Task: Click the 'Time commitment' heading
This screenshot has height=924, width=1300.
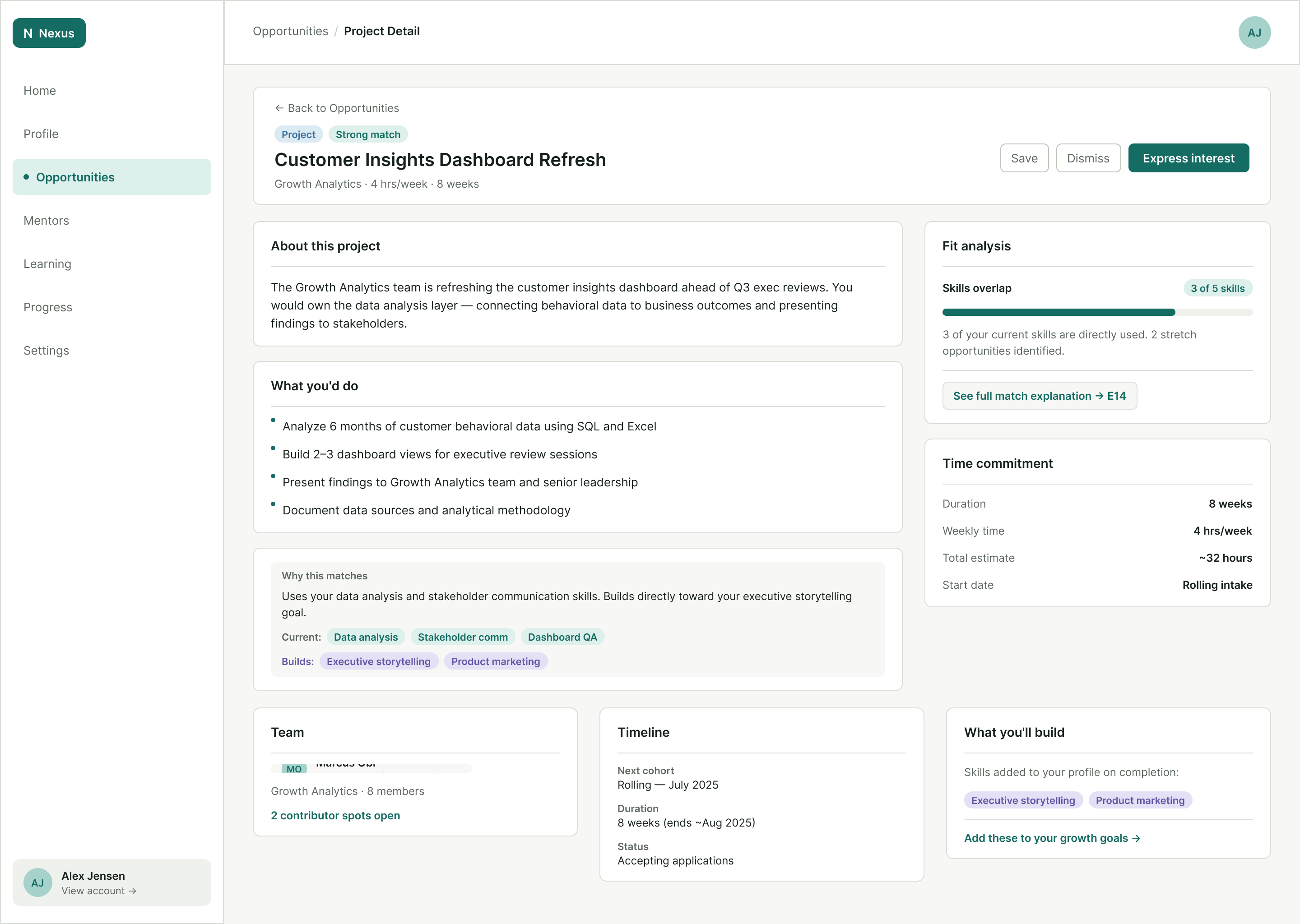Action: 997,464
